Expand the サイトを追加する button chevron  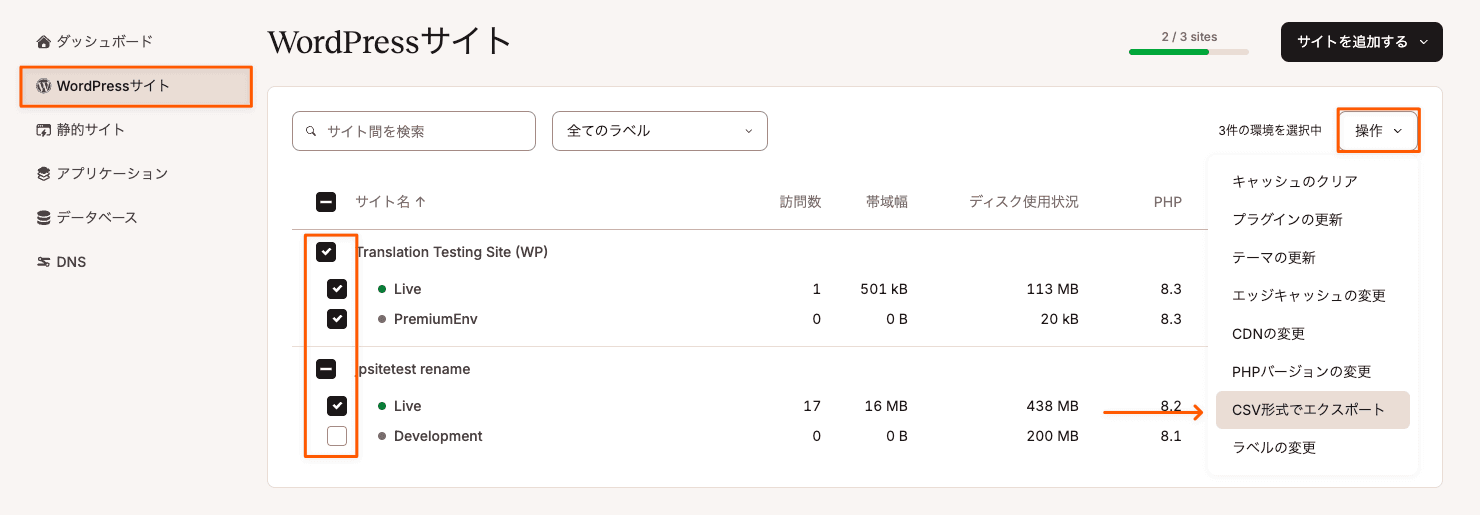(x=1423, y=42)
